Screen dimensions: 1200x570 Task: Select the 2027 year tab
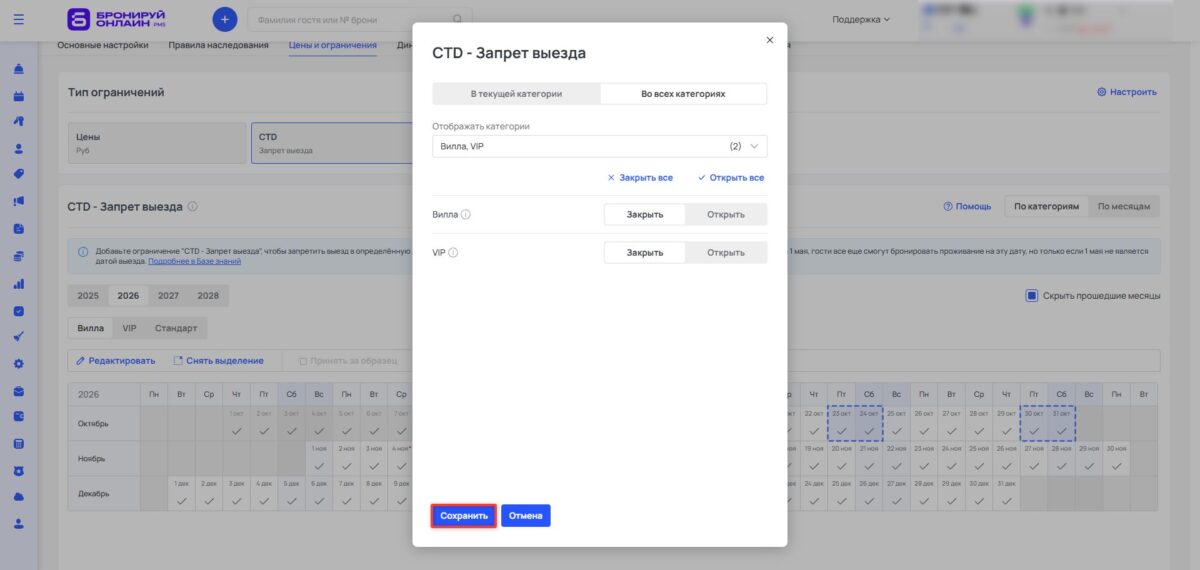(x=168, y=296)
